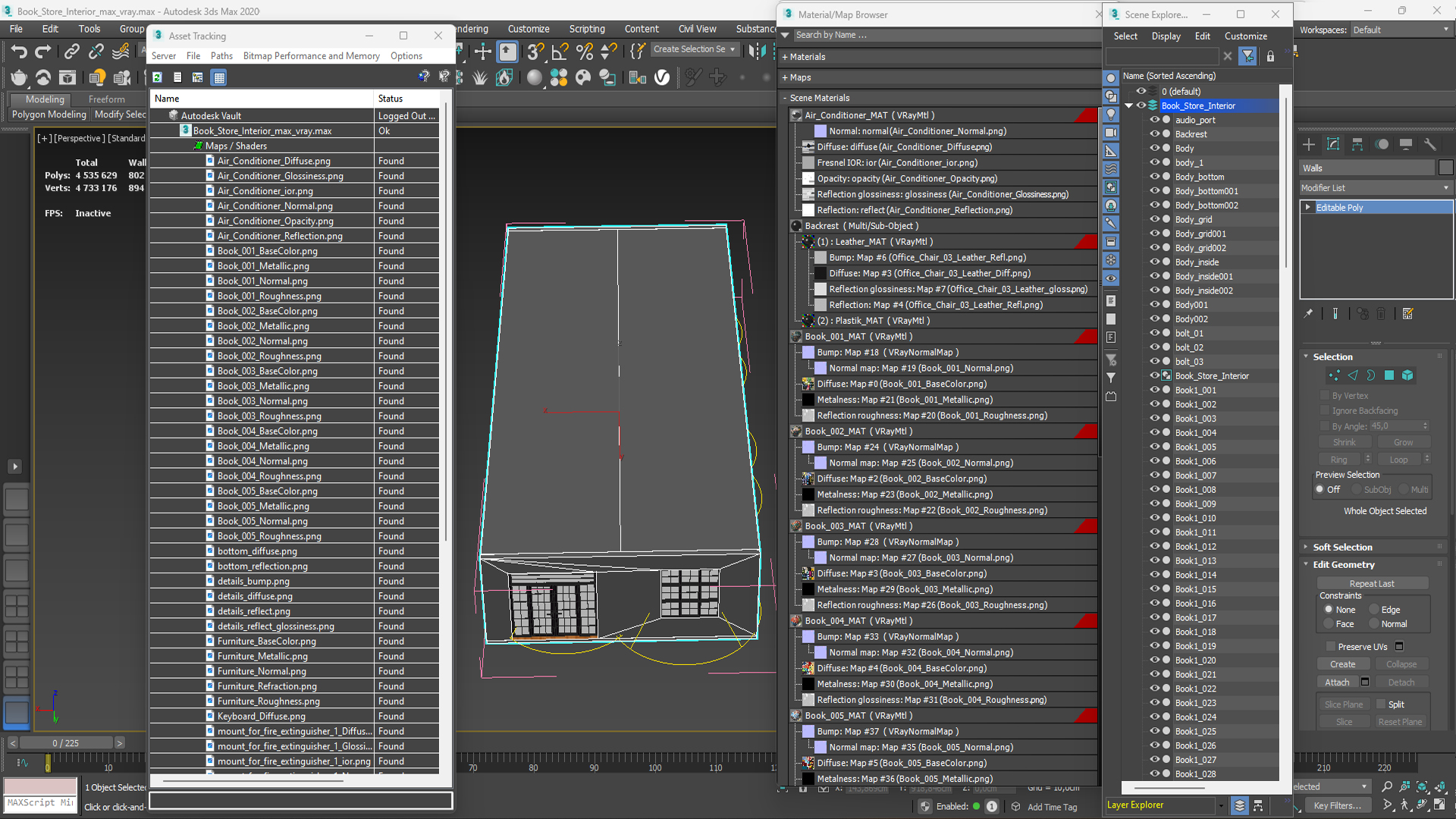The width and height of the screenshot is (1456, 819).
Task: Select Element sub-object level cube icon
Action: (1407, 375)
